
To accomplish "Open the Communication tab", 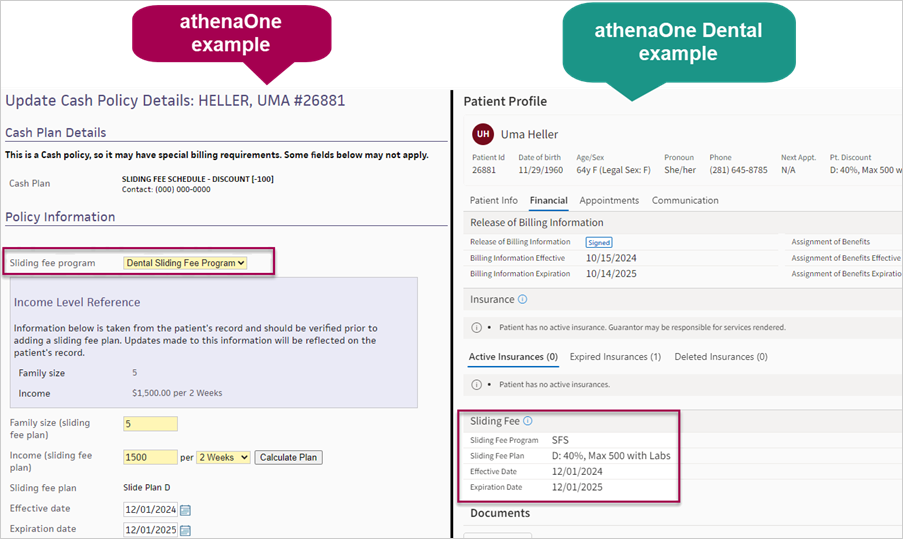I will [685, 200].
